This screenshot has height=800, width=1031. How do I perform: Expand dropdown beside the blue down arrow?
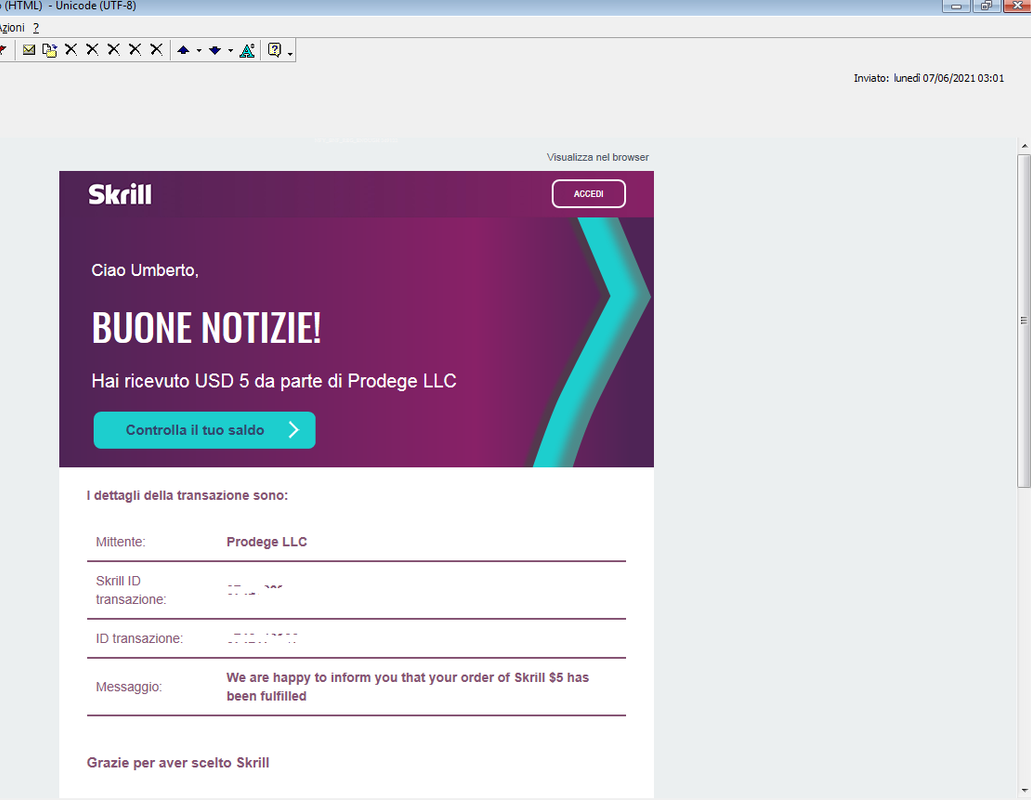click(x=230, y=51)
